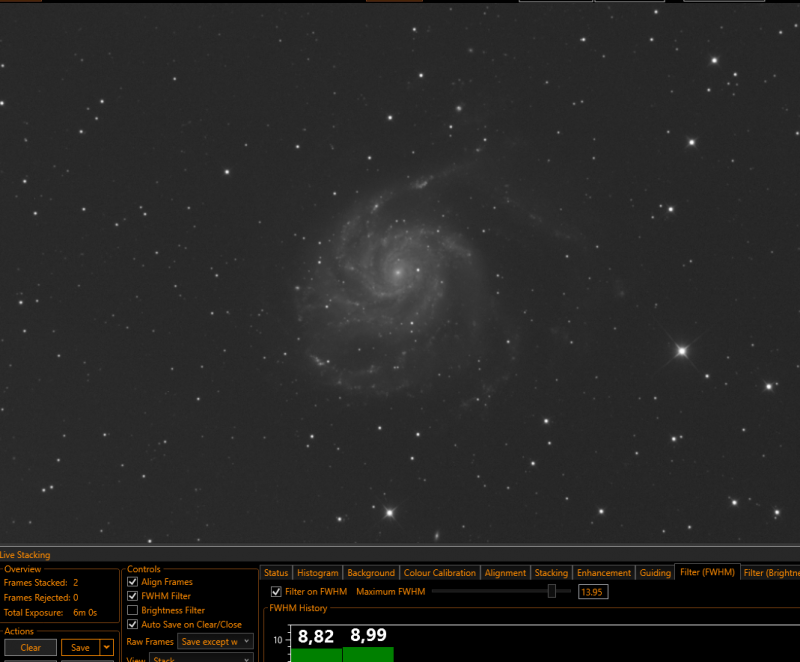
Task: Click the Maximum FWHM value field
Action: coord(593,592)
